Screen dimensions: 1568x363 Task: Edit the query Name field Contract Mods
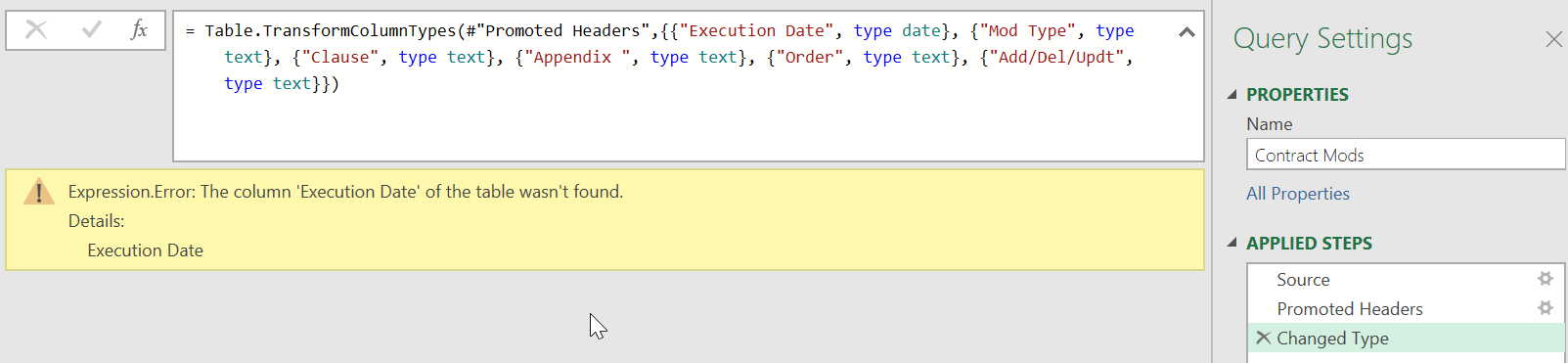[x=1406, y=155]
